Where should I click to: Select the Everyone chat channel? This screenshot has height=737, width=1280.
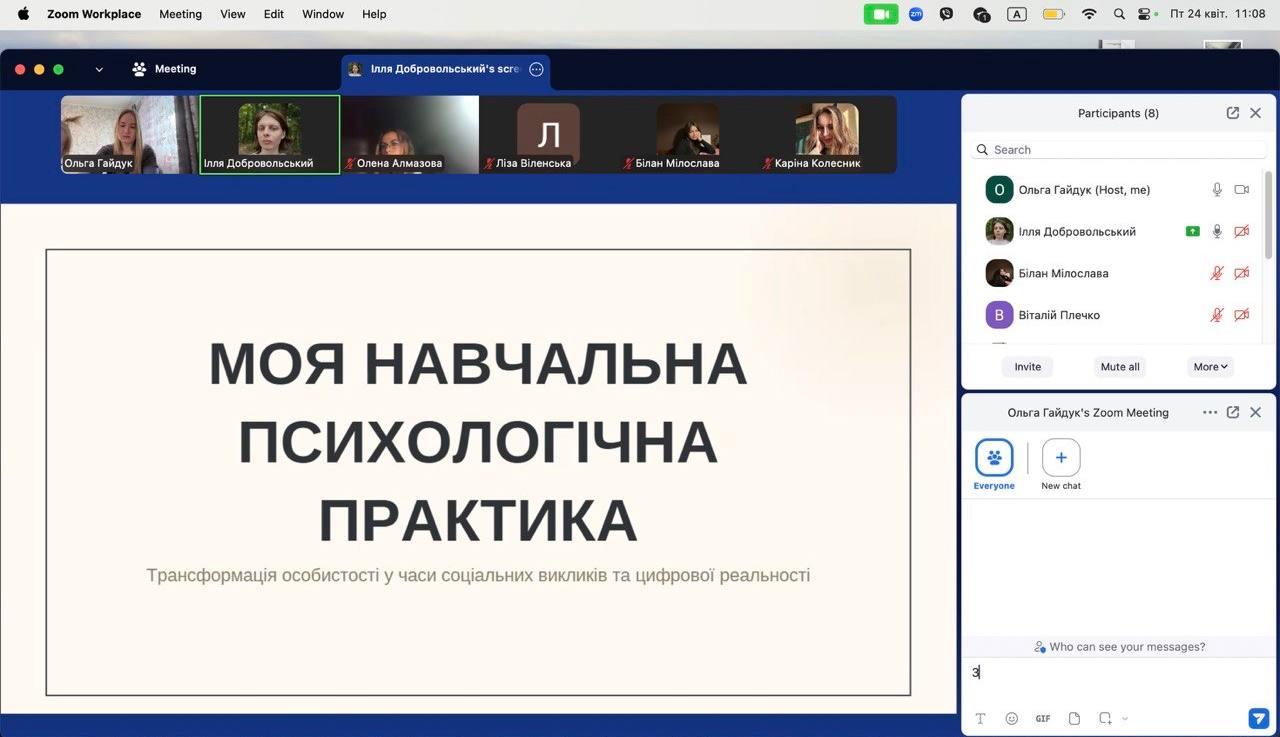(994, 465)
